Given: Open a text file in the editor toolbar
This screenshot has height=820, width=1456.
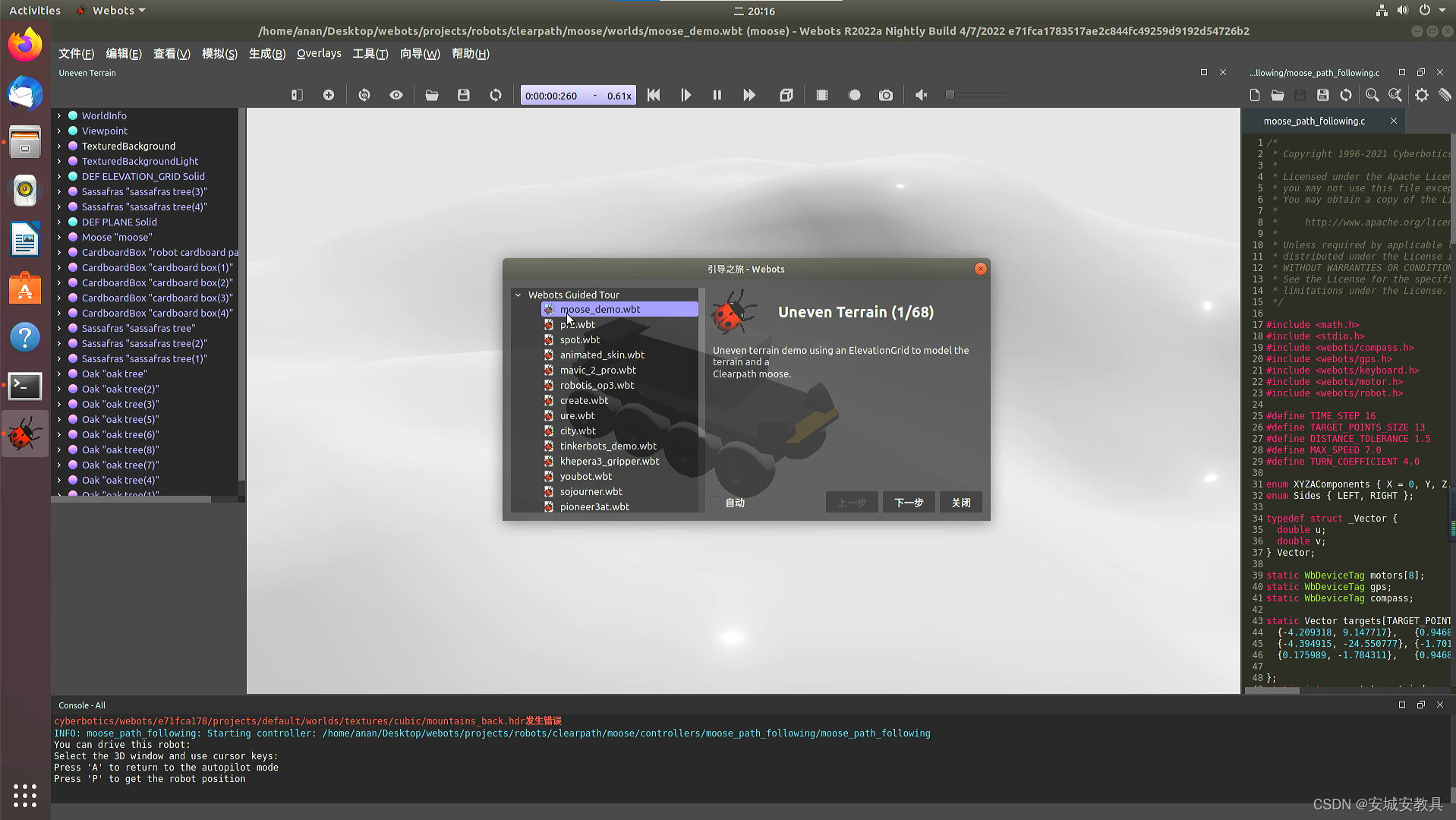Looking at the screenshot, I should click(1278, 95).
